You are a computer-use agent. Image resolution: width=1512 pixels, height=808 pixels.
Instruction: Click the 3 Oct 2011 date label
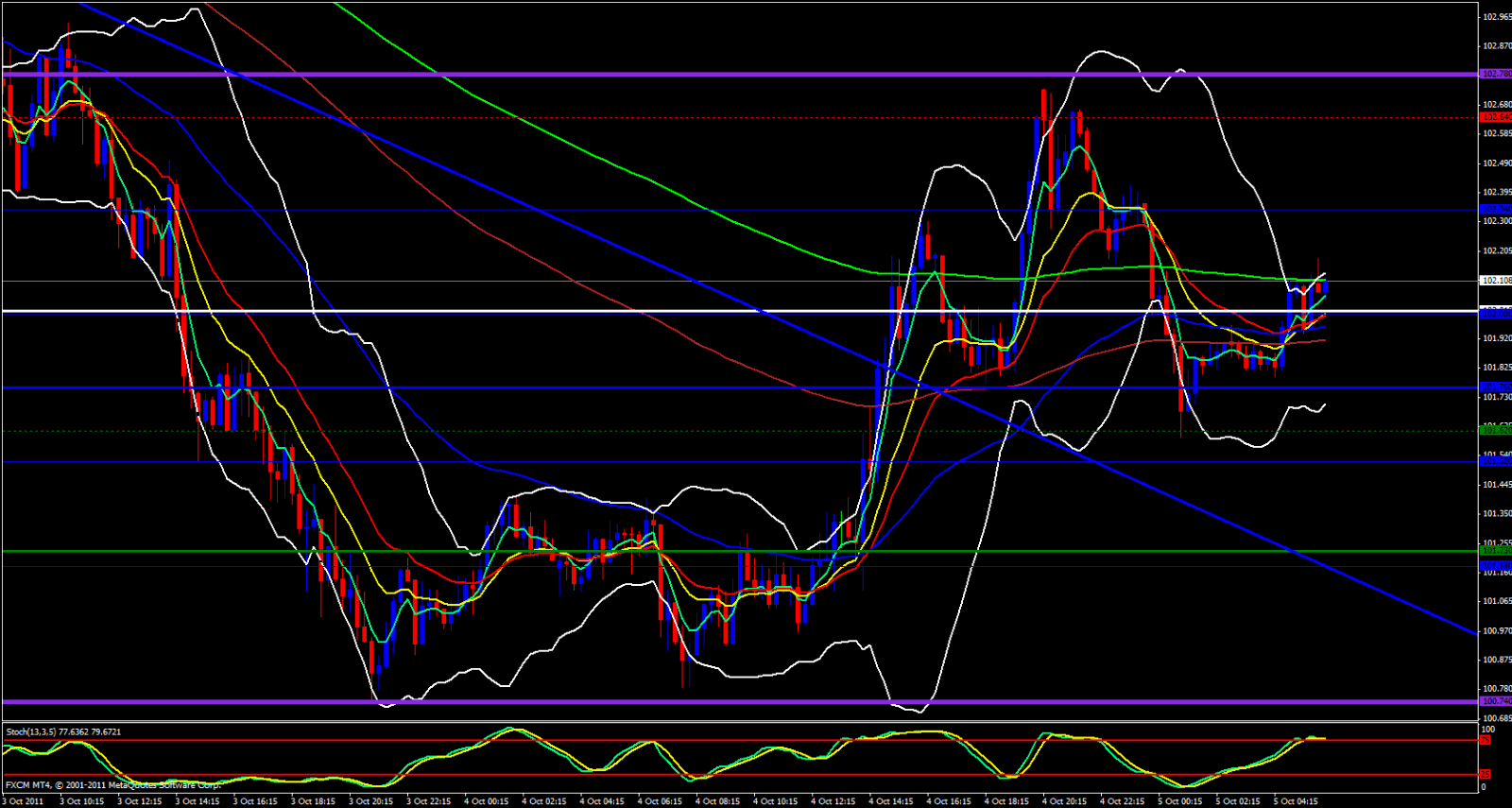click(25, 801)
